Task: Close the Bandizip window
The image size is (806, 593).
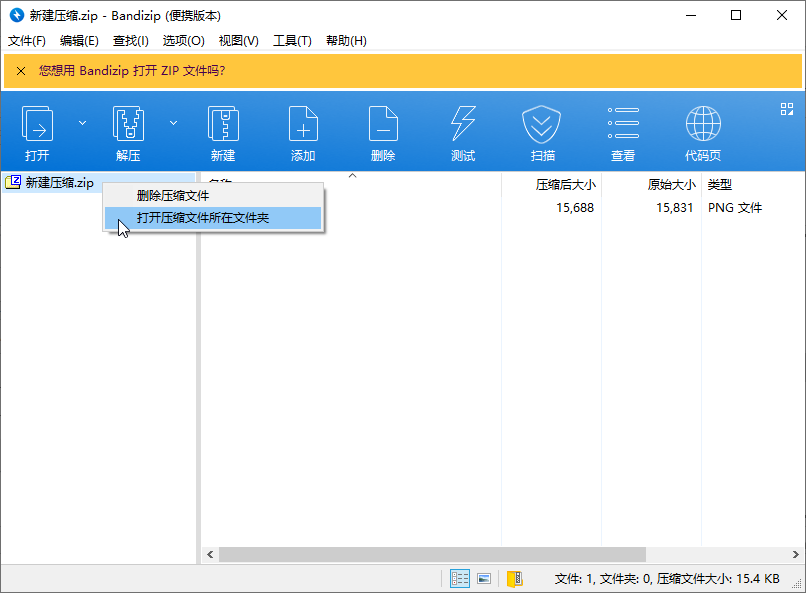Action: pyautogui.click(x=782, y=15)
